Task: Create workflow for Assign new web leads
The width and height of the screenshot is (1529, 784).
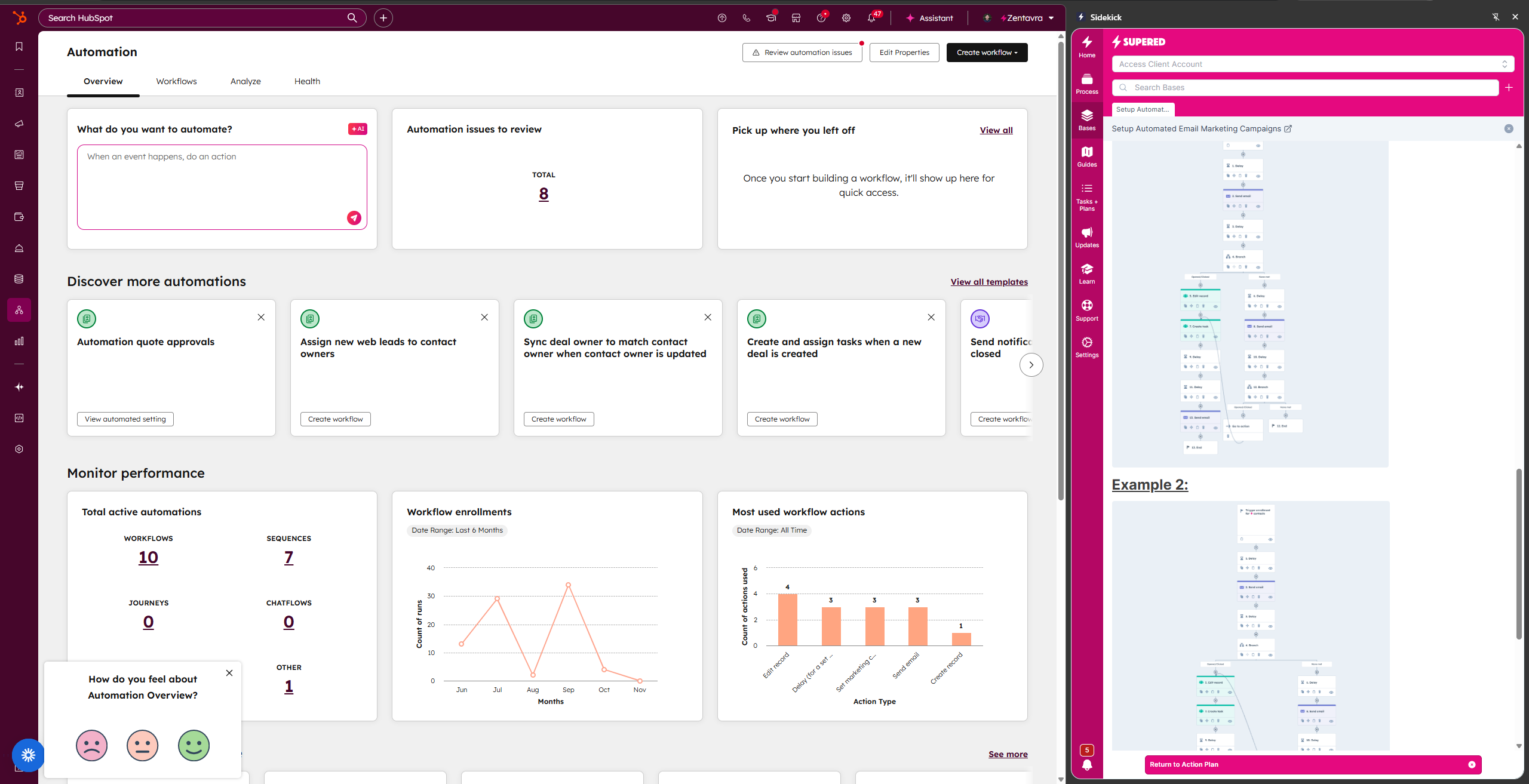Action: [x=336, y=419]
